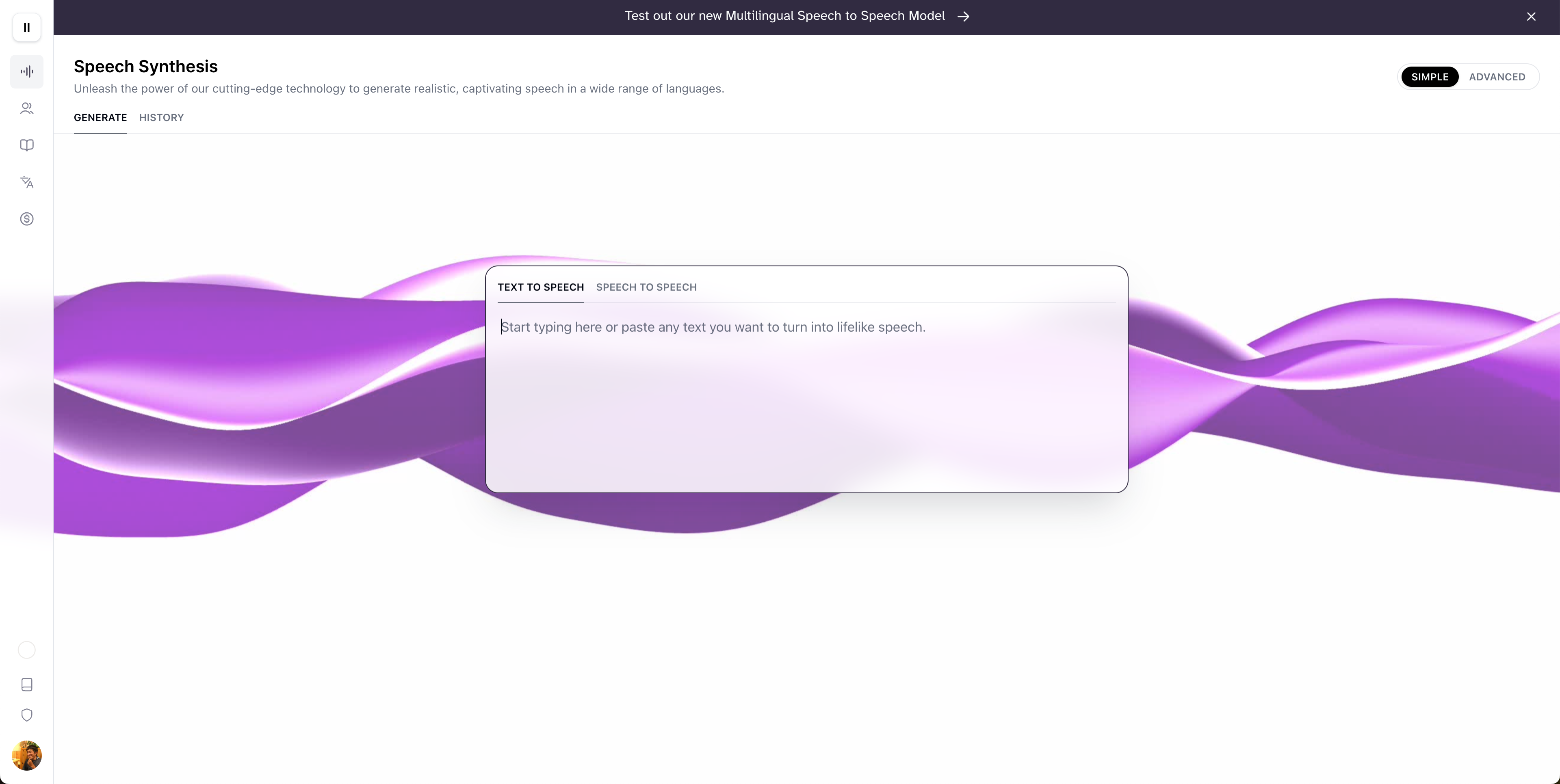Open the dollar payouts icon

[x=27, y=219]
